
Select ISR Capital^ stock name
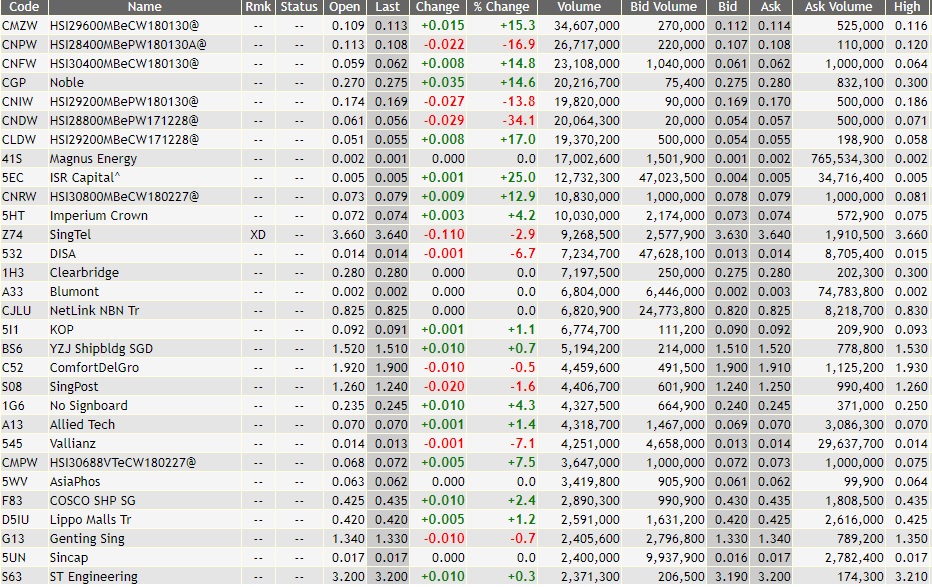[85, 178]
